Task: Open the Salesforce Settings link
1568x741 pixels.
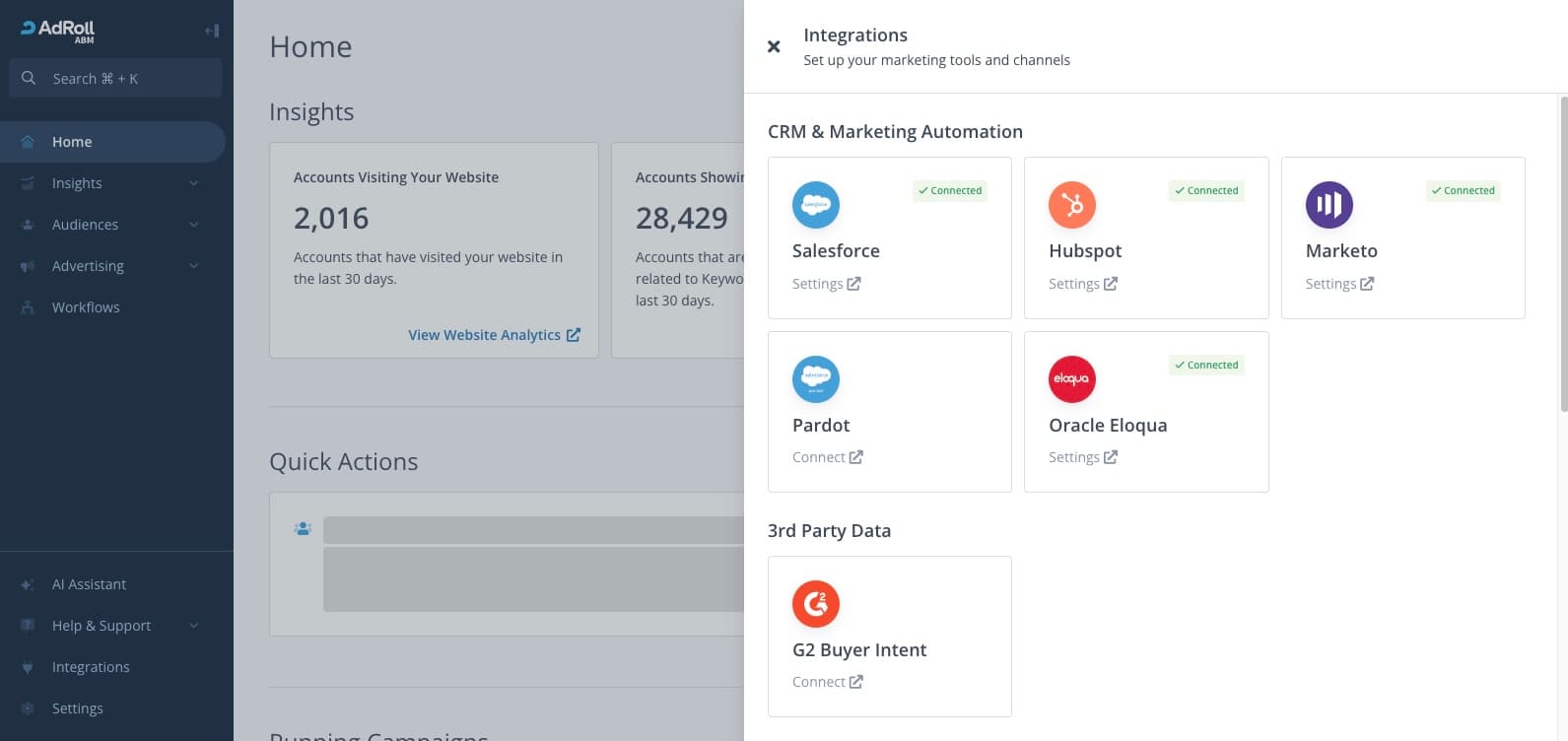Action: [826, 284]
